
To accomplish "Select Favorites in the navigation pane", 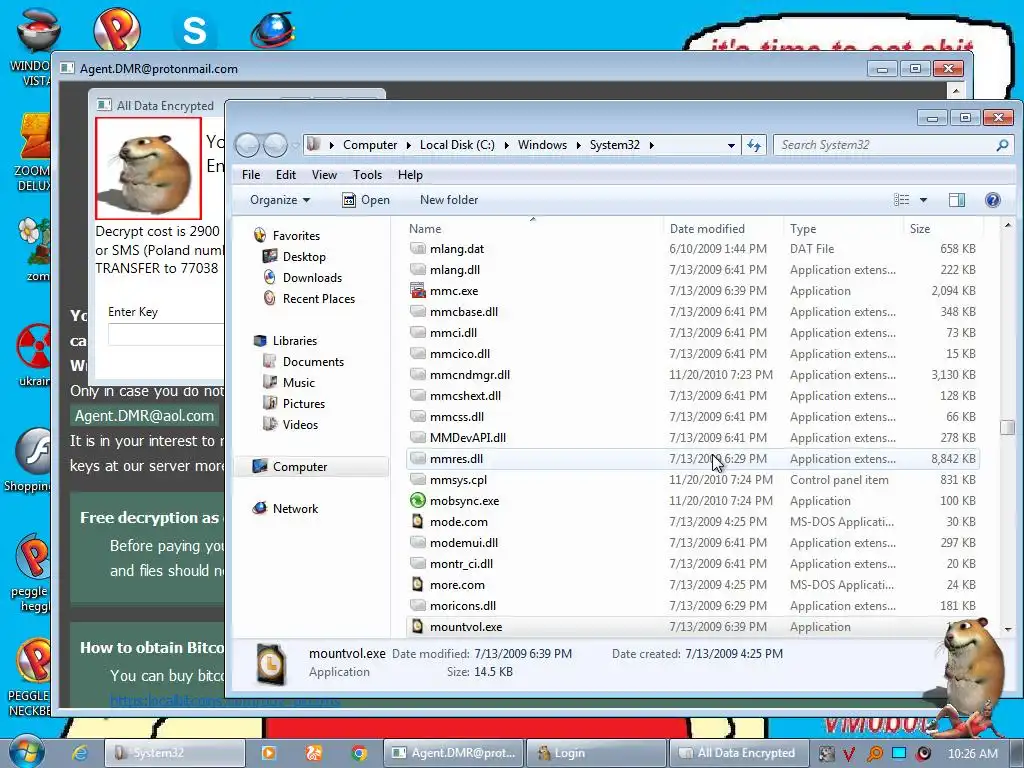I will (296, 236).
